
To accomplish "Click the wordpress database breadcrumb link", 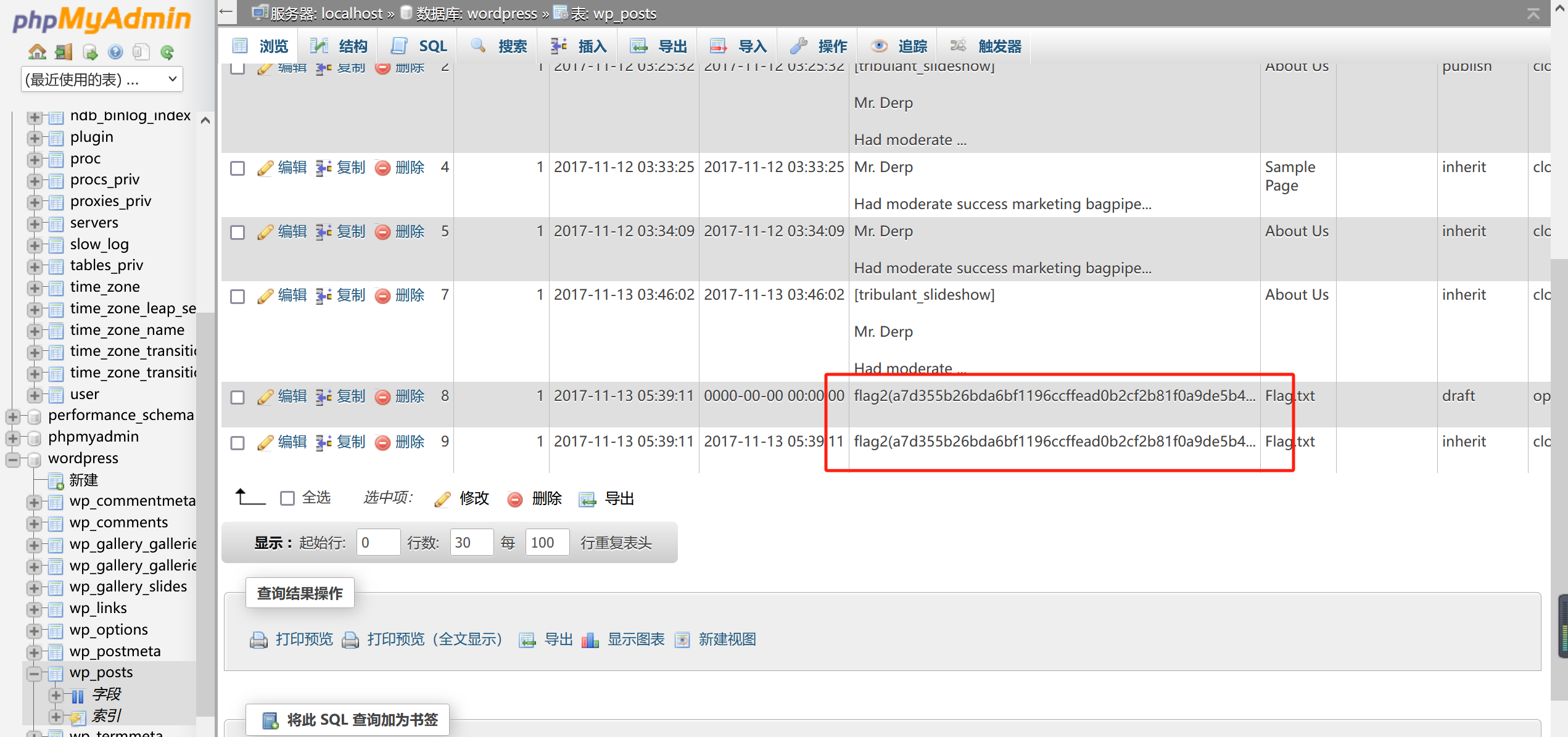I will coord(501,14).
